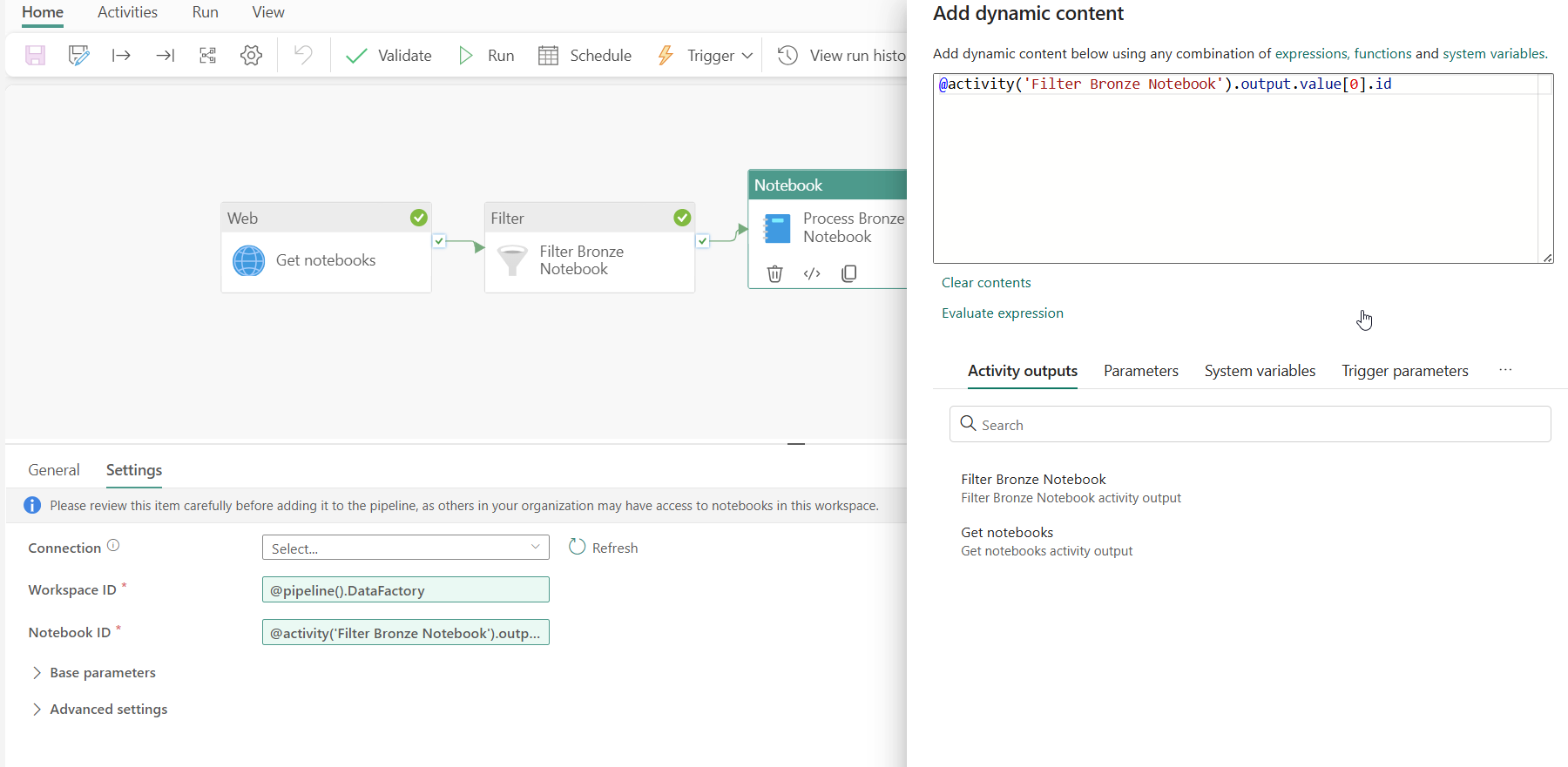Select the Get notebooks Web activity globe icon
This screenshot has height=767, width=1568.
point(248,260)
